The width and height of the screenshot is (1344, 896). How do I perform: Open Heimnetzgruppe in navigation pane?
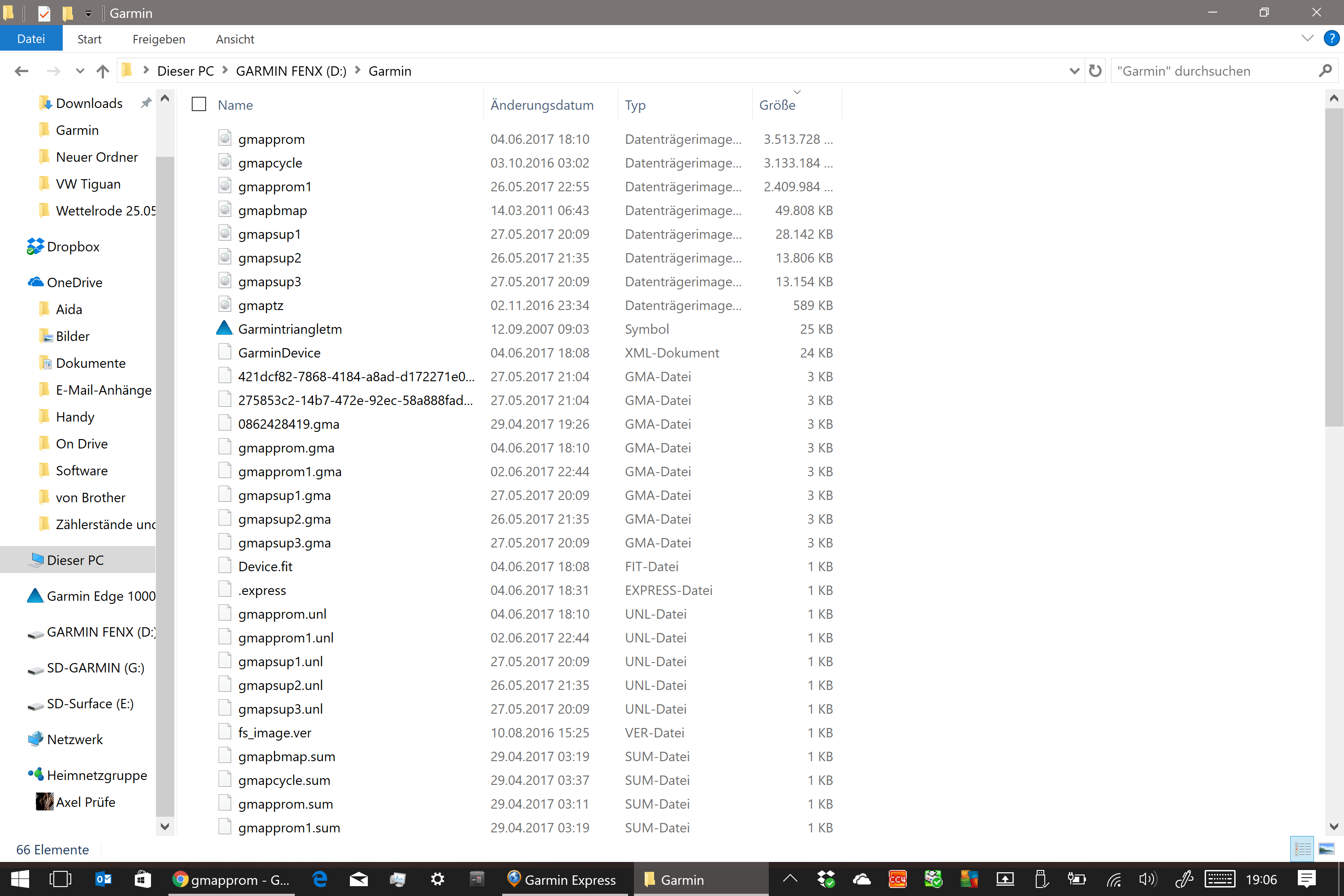click(x=87, y=775)
